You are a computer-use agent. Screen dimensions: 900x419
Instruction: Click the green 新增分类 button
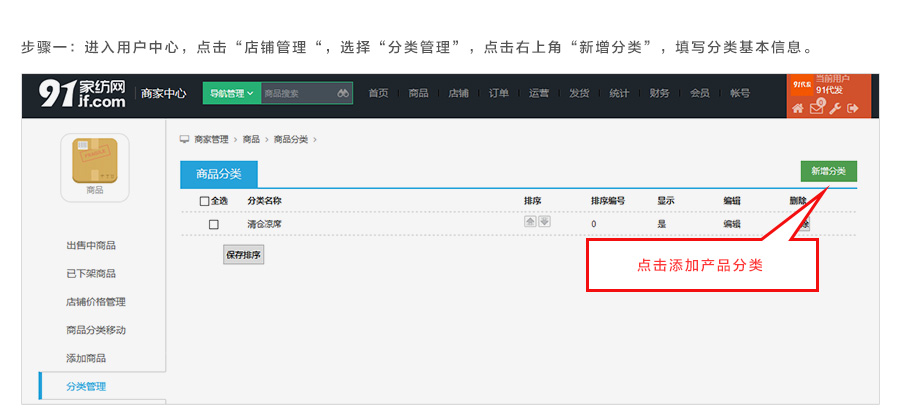point(829,171)
